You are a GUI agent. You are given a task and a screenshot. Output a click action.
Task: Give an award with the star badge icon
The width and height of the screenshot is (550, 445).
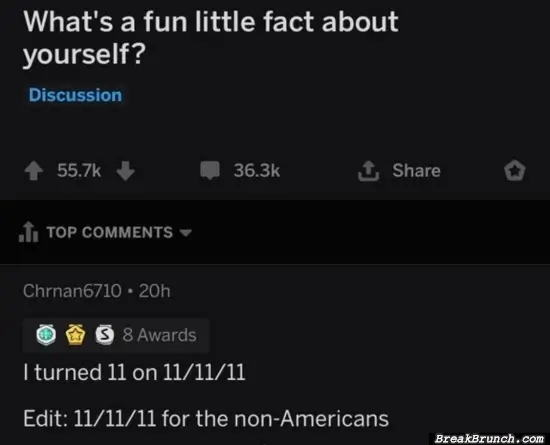click(515, 170)
